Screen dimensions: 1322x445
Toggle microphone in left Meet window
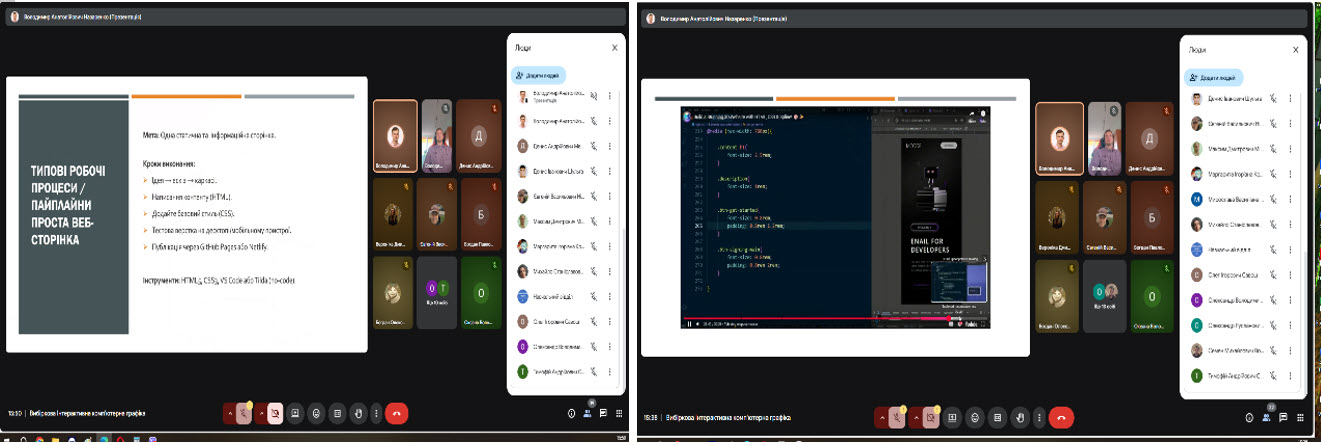[244, 413]
